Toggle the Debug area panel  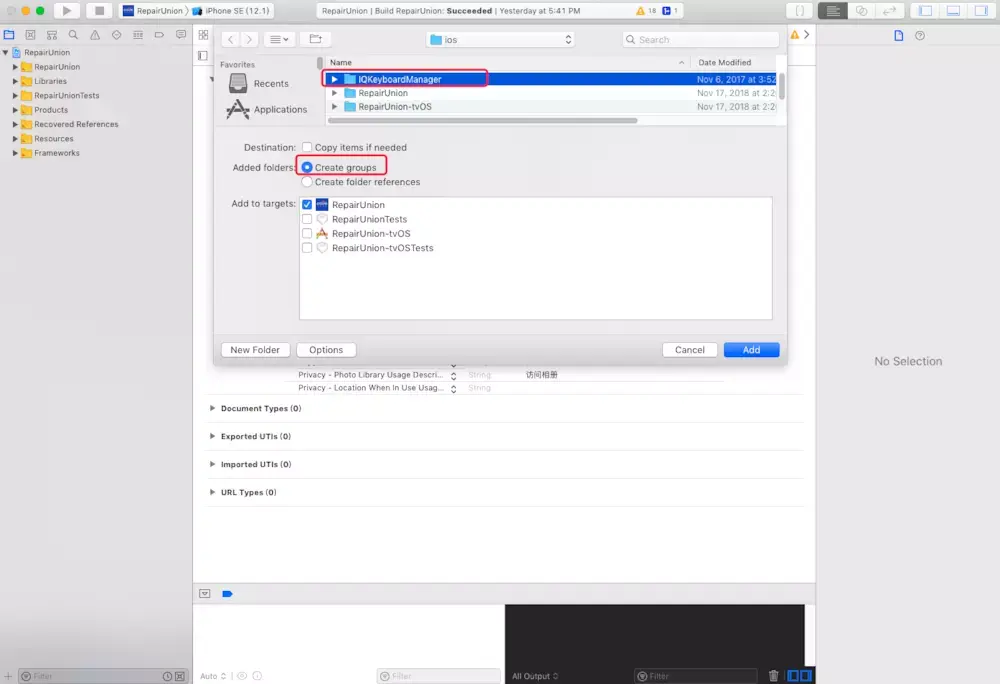click(x=953, y=11)
